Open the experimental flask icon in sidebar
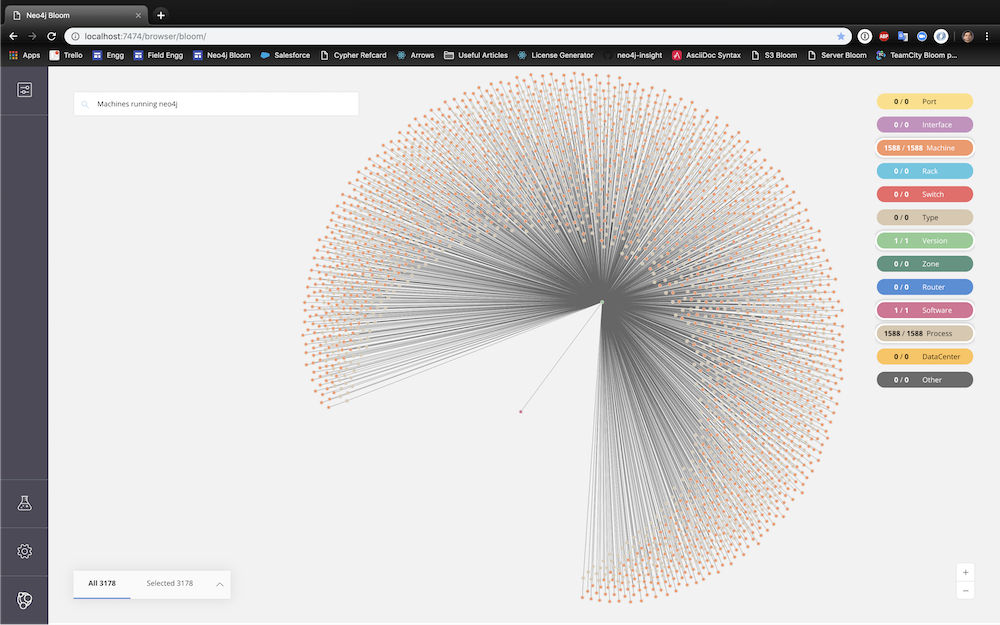1000x625 pixels. [24, 503]
